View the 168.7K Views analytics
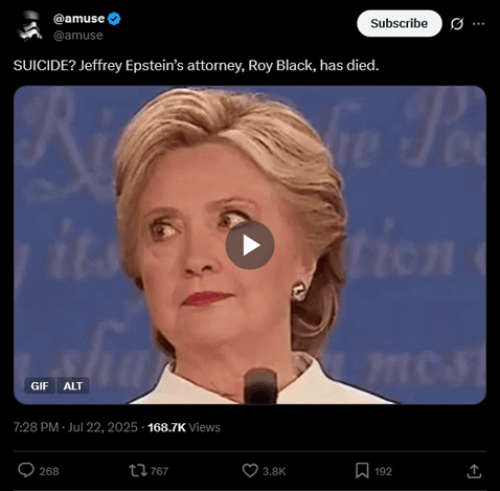Viewport: 500px width, 491px height. tap(184, 427)
